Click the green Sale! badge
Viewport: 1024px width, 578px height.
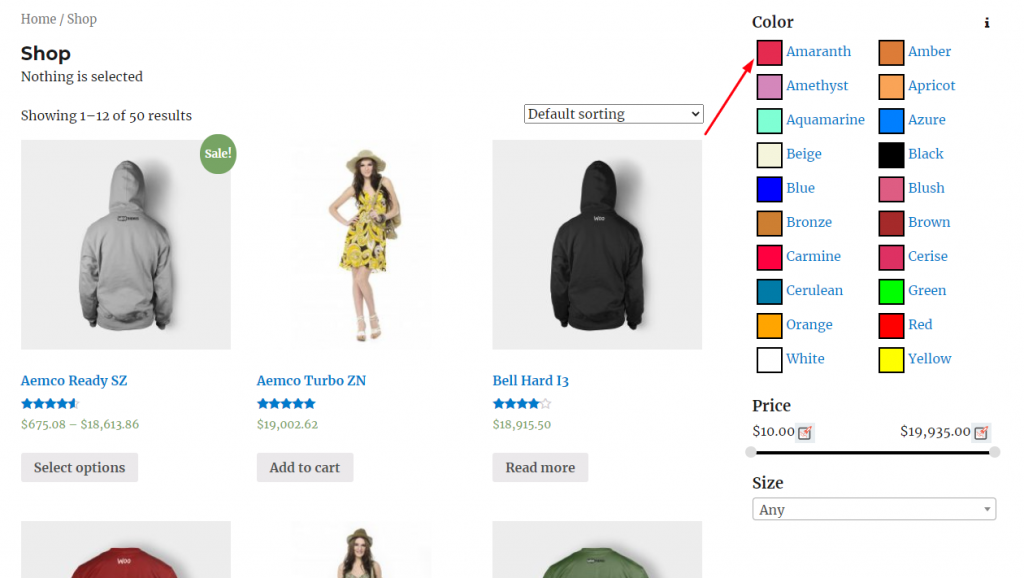pos(218,153)
